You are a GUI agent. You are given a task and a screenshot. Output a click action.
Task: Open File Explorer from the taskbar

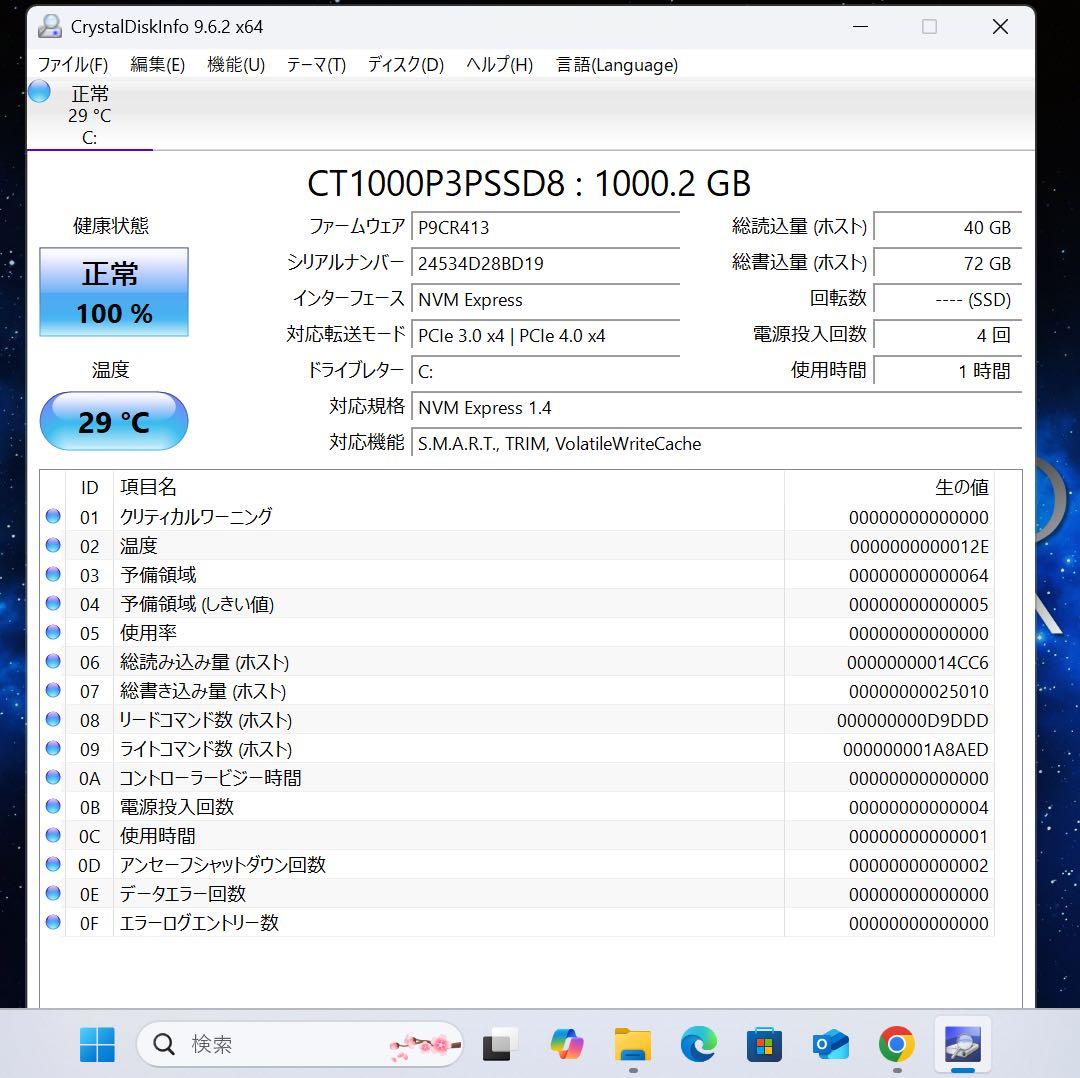pyautogui.click(x=633, y=1044)
